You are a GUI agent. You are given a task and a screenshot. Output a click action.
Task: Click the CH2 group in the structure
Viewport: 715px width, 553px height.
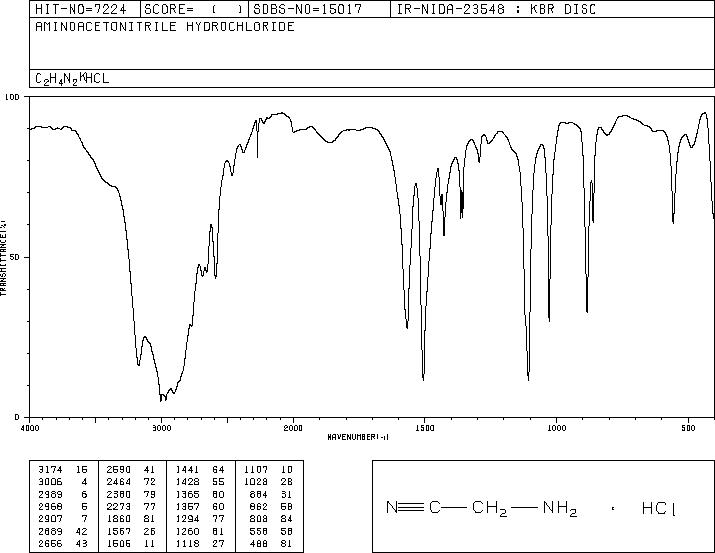[x=489, y=508]
